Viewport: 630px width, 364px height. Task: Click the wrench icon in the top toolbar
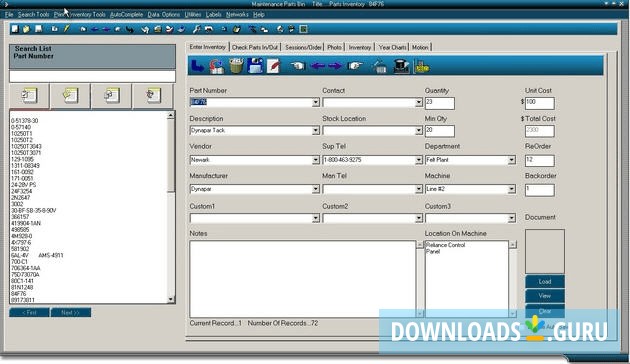coord(196,29)
